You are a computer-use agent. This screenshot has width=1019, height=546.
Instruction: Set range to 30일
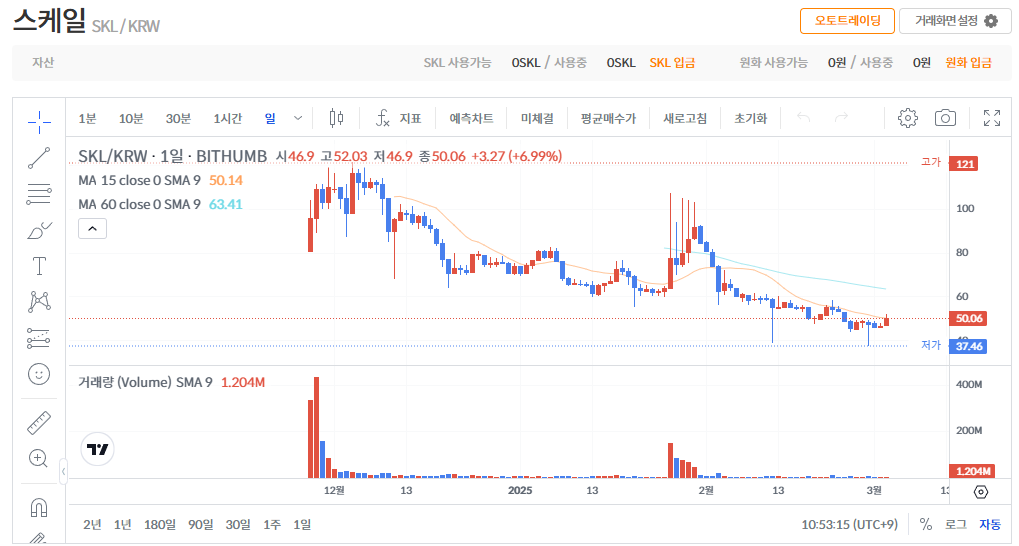click(238, 525)
